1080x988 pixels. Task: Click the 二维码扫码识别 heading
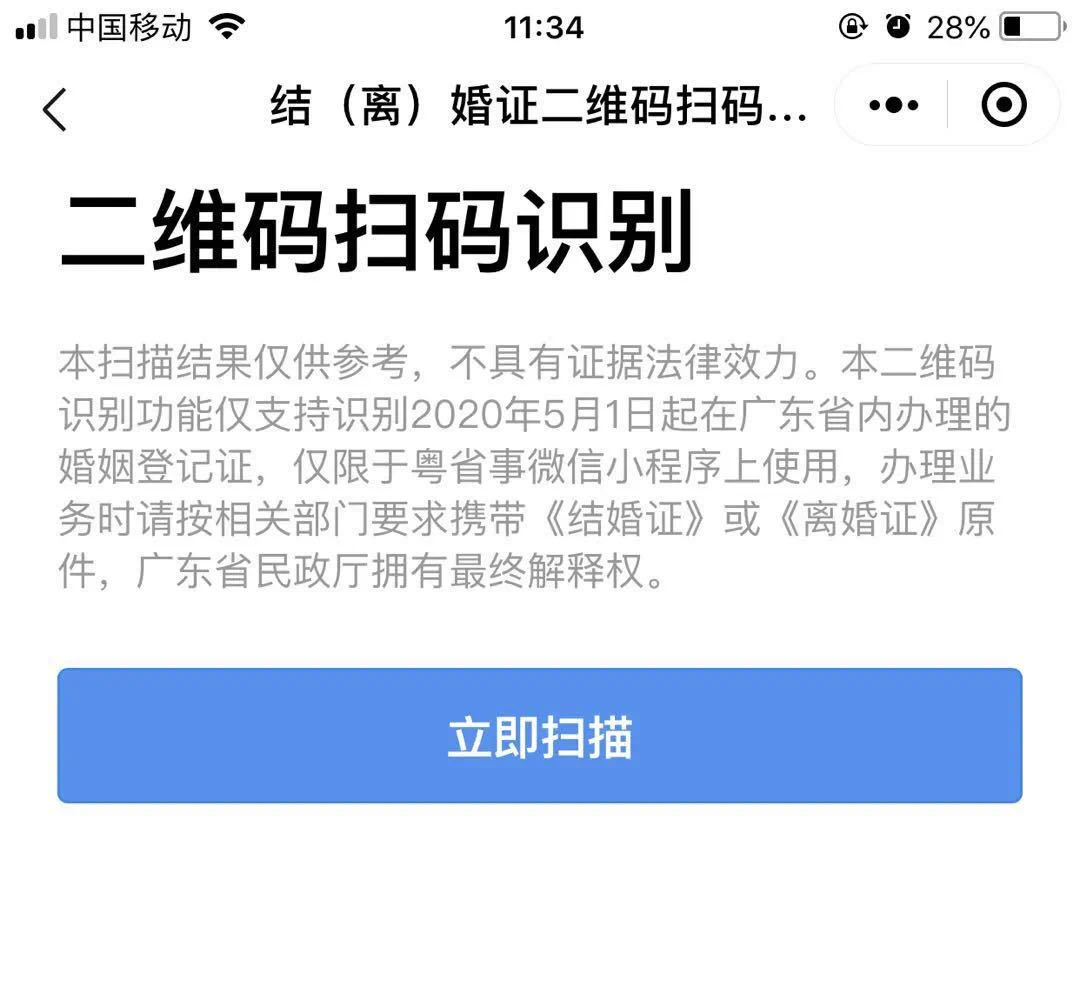coord(376,231)
